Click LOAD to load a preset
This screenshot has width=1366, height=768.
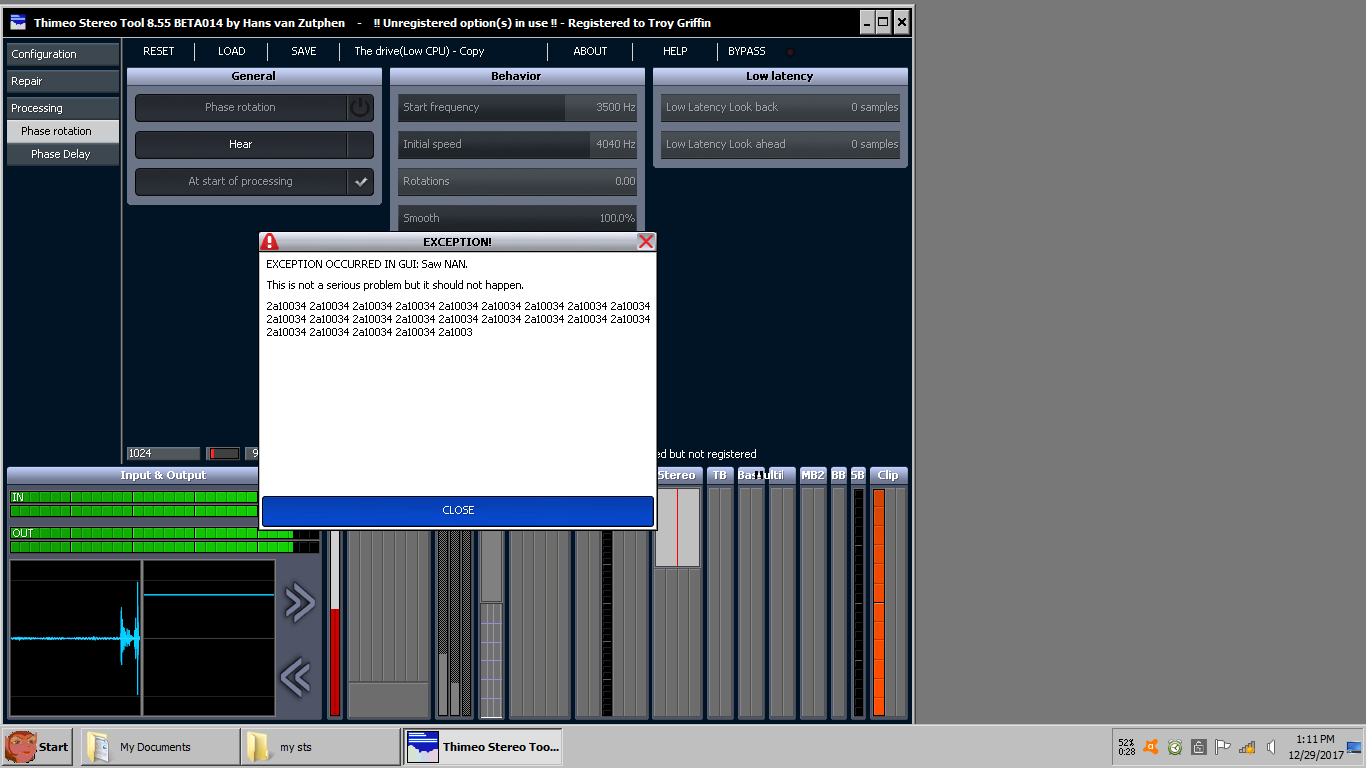231,51
